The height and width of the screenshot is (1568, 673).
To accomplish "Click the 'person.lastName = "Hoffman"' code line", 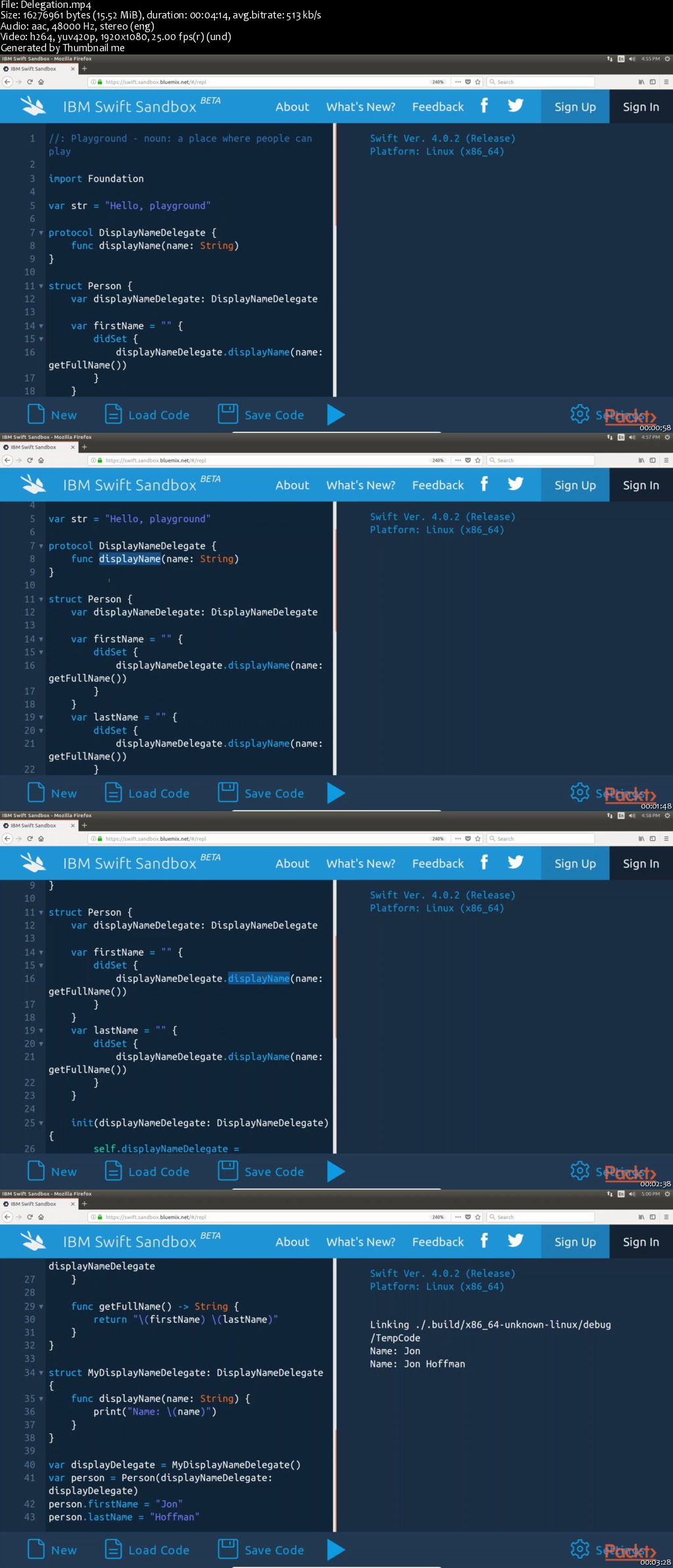I will point(124,1517).
